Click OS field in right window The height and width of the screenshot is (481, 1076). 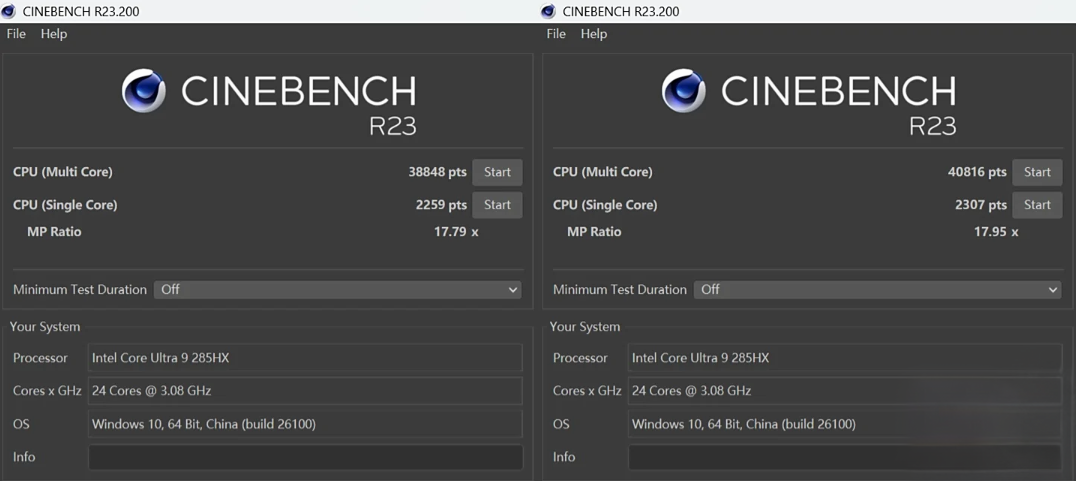click(x=845, y=424)
